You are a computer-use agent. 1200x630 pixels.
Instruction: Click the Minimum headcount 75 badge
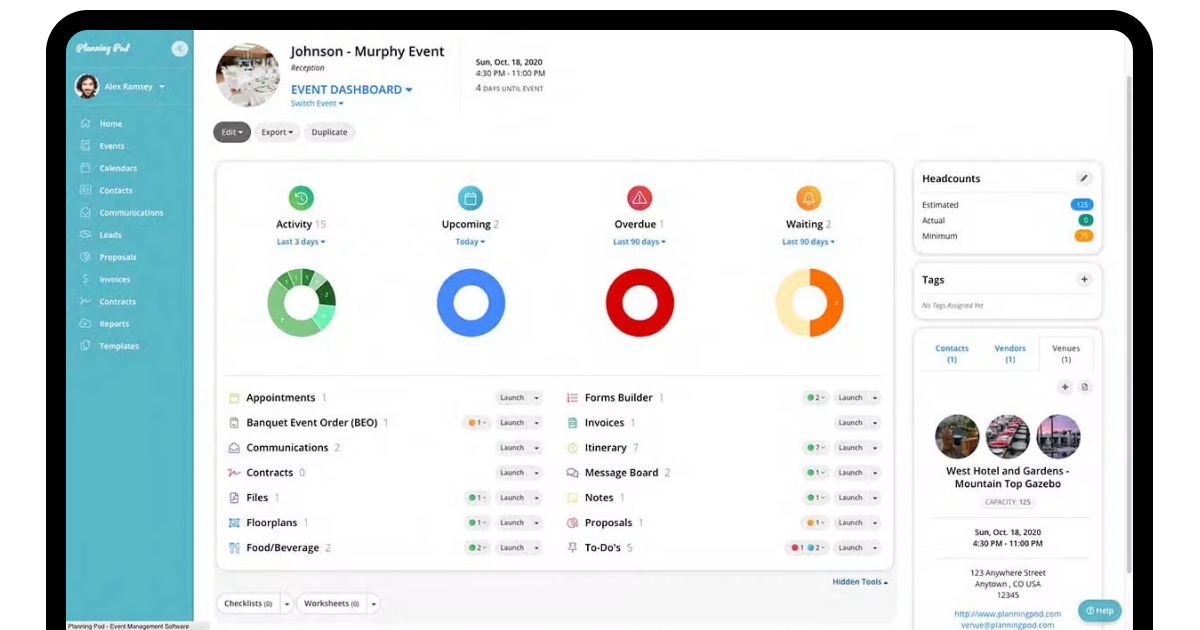tap(1084, 236)
